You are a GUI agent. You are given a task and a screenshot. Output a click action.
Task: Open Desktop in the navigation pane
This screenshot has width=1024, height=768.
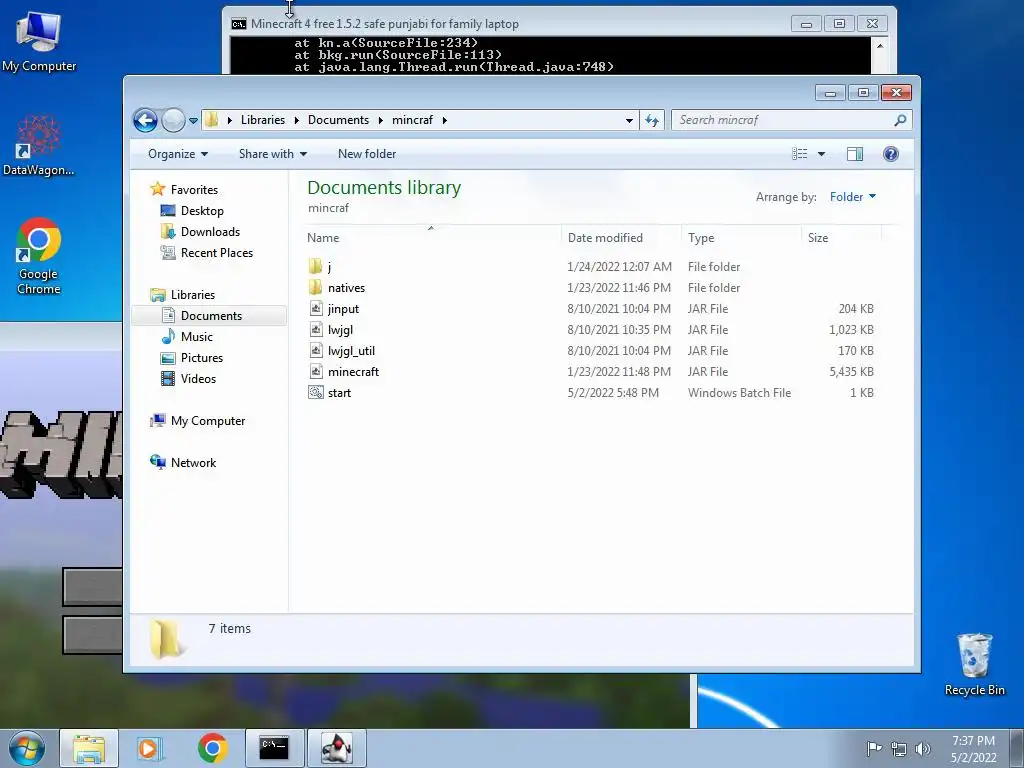[x=202, y=211]
